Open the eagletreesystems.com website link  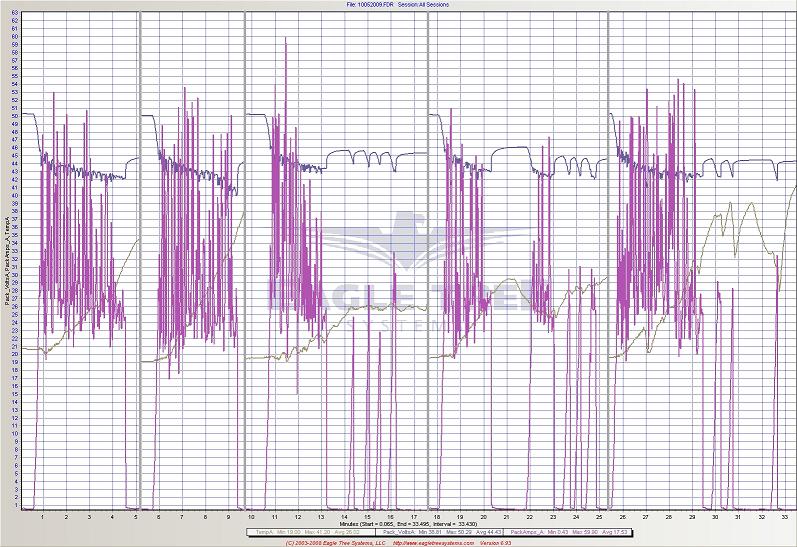click(430, 543)
